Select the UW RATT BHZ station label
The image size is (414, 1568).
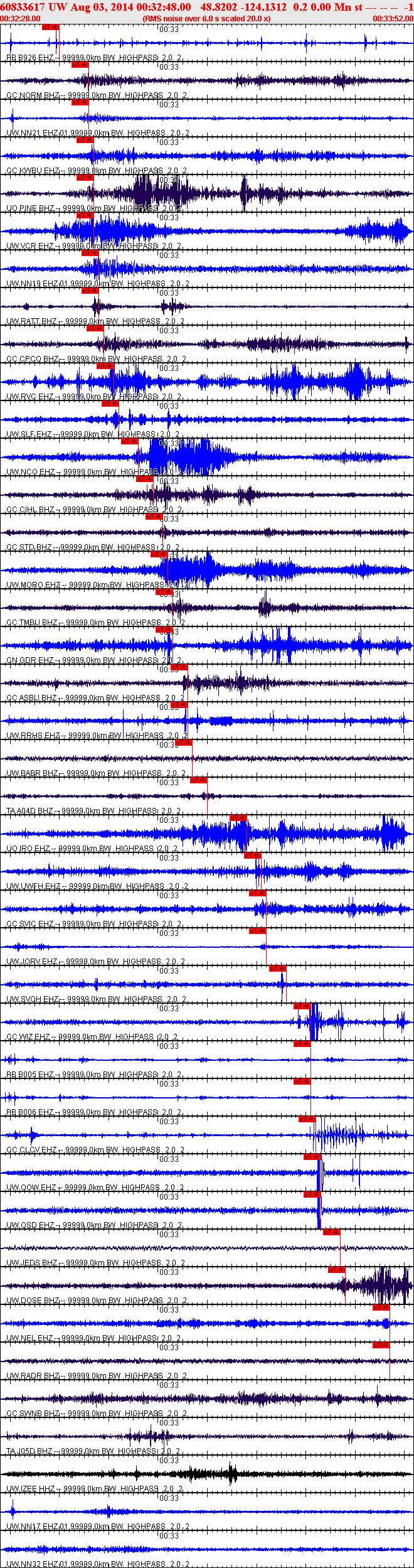click(95, 321)
